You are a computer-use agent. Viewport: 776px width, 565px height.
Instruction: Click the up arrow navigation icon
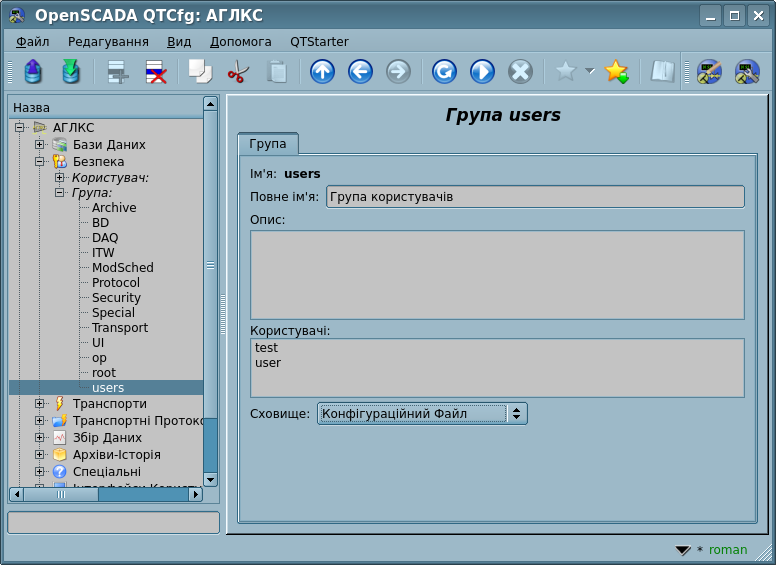(322, 72)
